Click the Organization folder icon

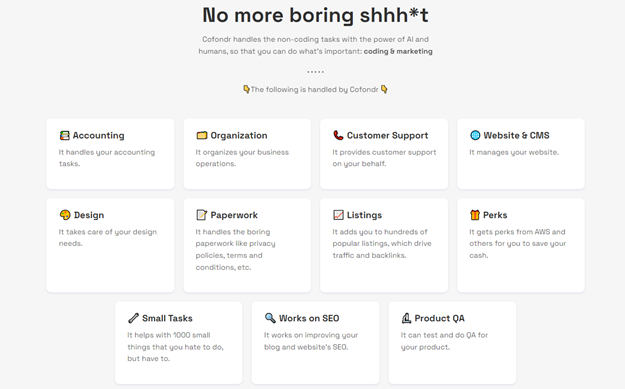coord(202,136)
